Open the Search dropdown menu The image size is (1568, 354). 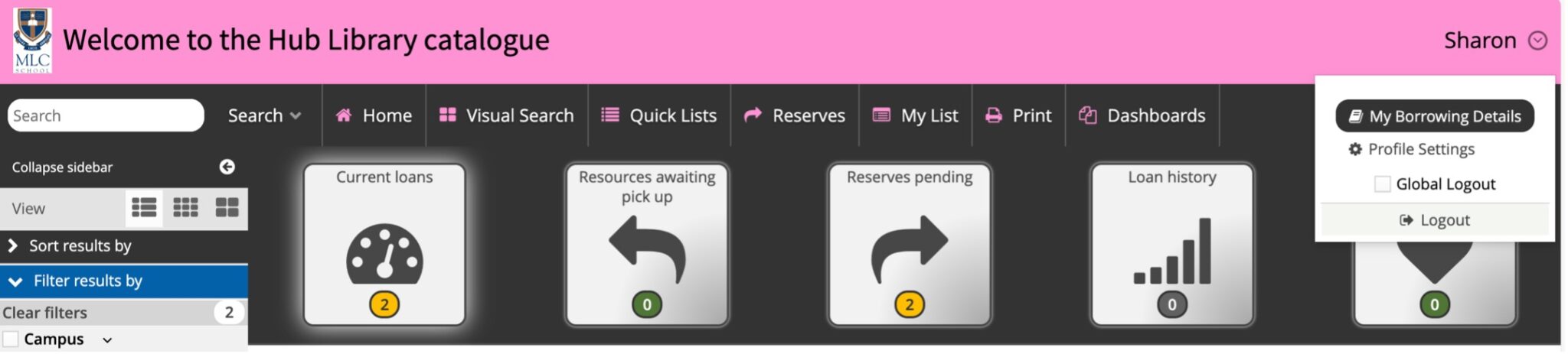coord(264,115)
